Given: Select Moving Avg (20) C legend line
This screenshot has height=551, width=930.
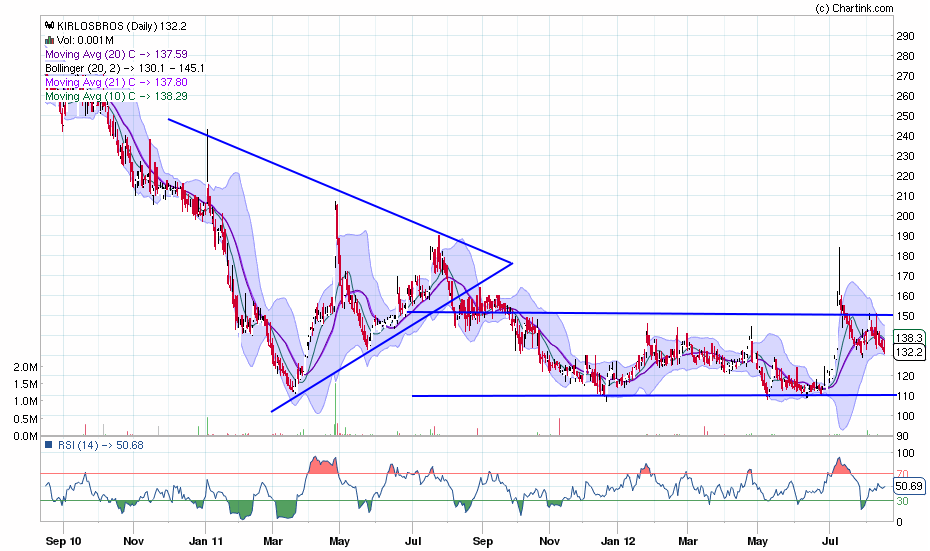Looking at the screenshot, I should tap(116, 54).
